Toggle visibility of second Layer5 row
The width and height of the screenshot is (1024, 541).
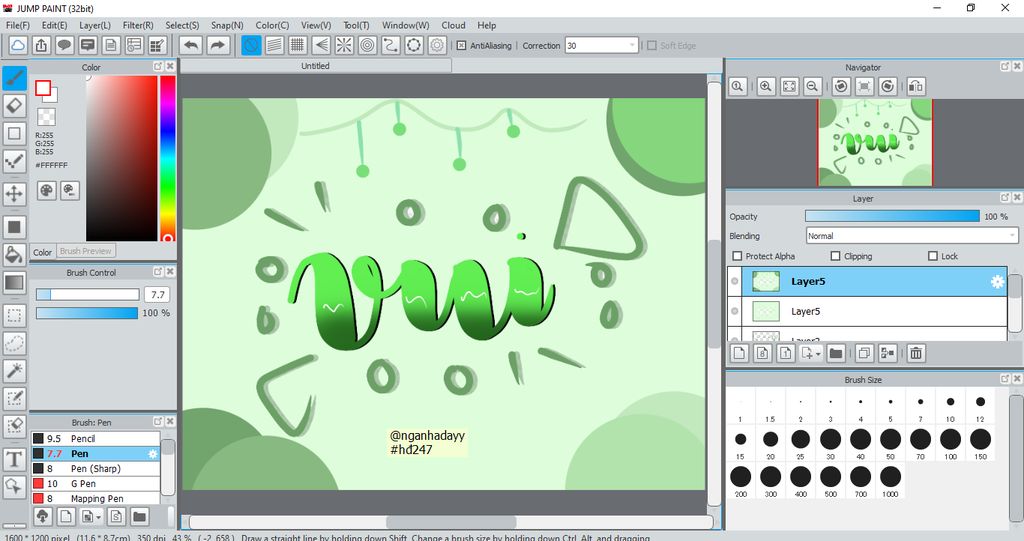click(735, 311)
